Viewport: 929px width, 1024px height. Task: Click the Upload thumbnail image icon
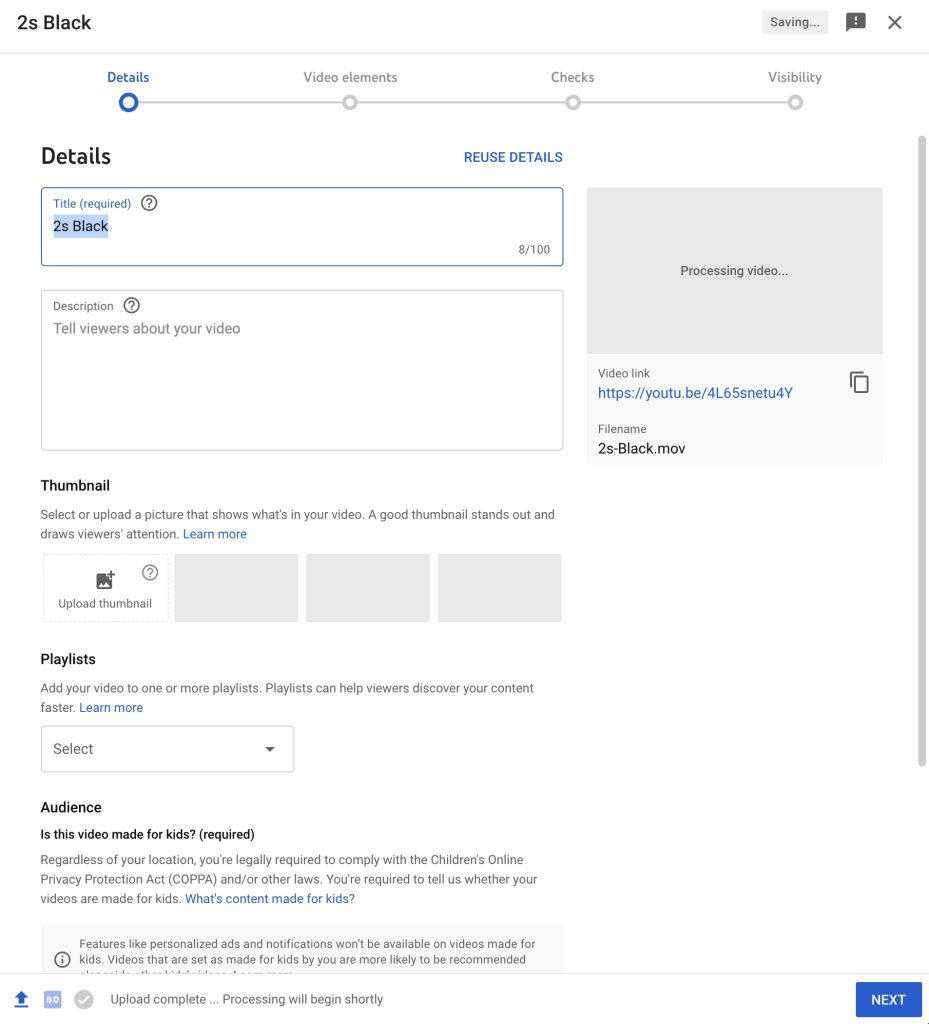click(x=105, y=580)
